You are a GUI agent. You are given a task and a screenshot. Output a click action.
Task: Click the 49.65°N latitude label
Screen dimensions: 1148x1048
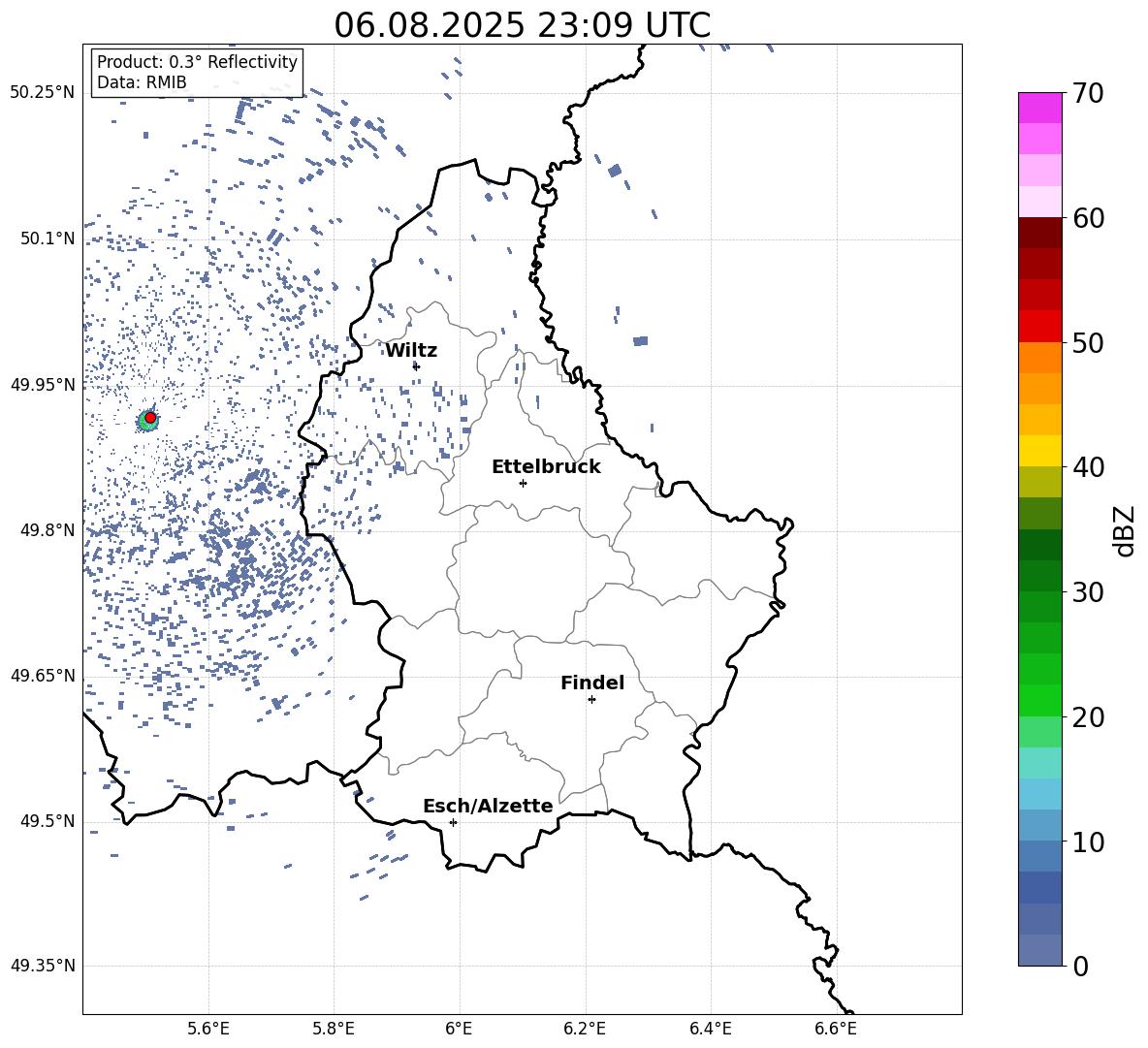pyautogui.click(x=43, y=676)
